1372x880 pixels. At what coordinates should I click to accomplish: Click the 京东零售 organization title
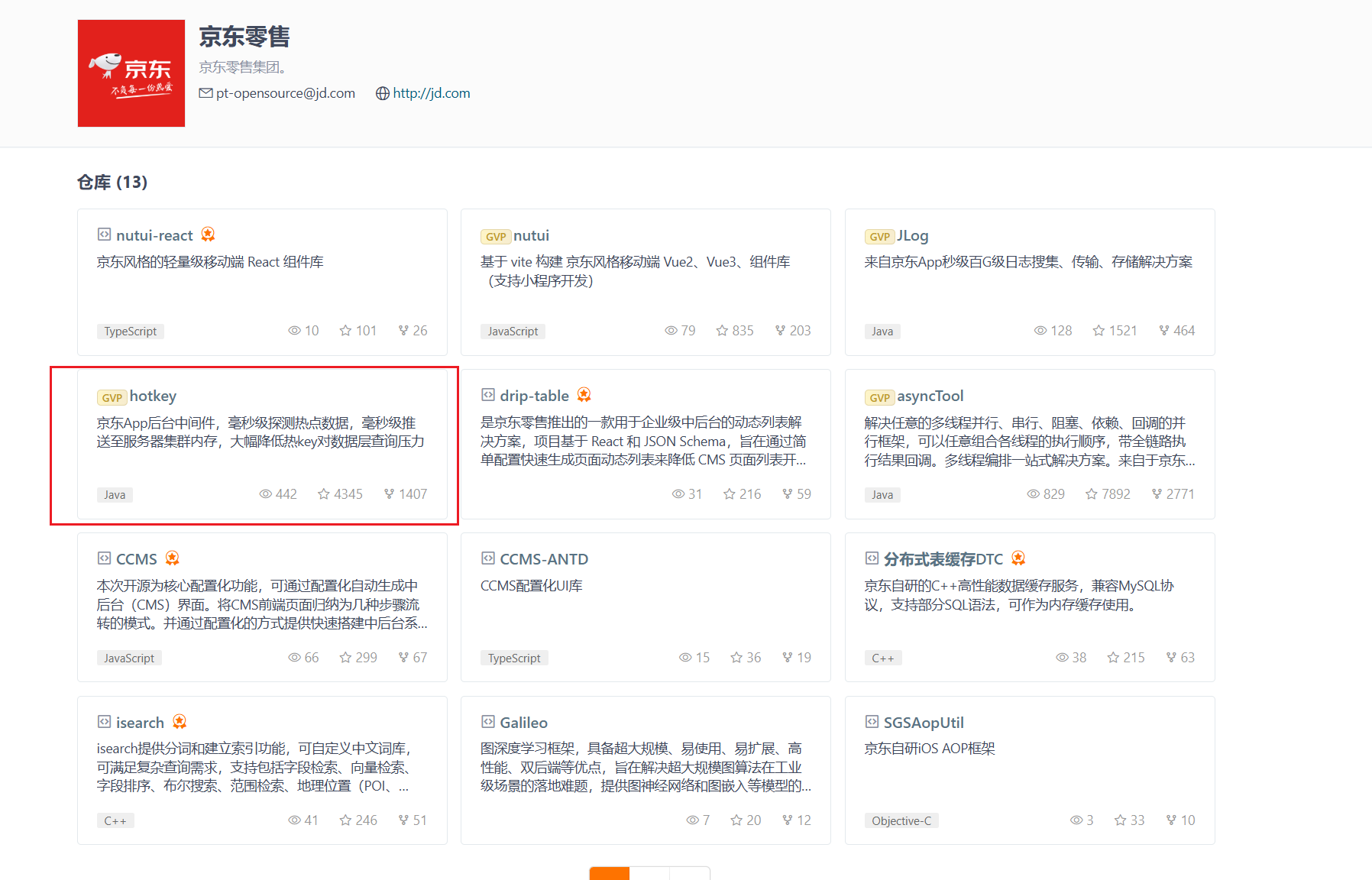tap(244, 37)
